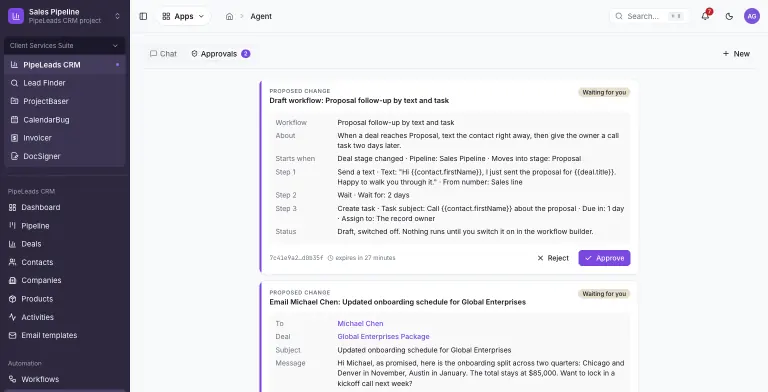Open DocSigner app
768x392 pixels.
click(x=64, y=156)
